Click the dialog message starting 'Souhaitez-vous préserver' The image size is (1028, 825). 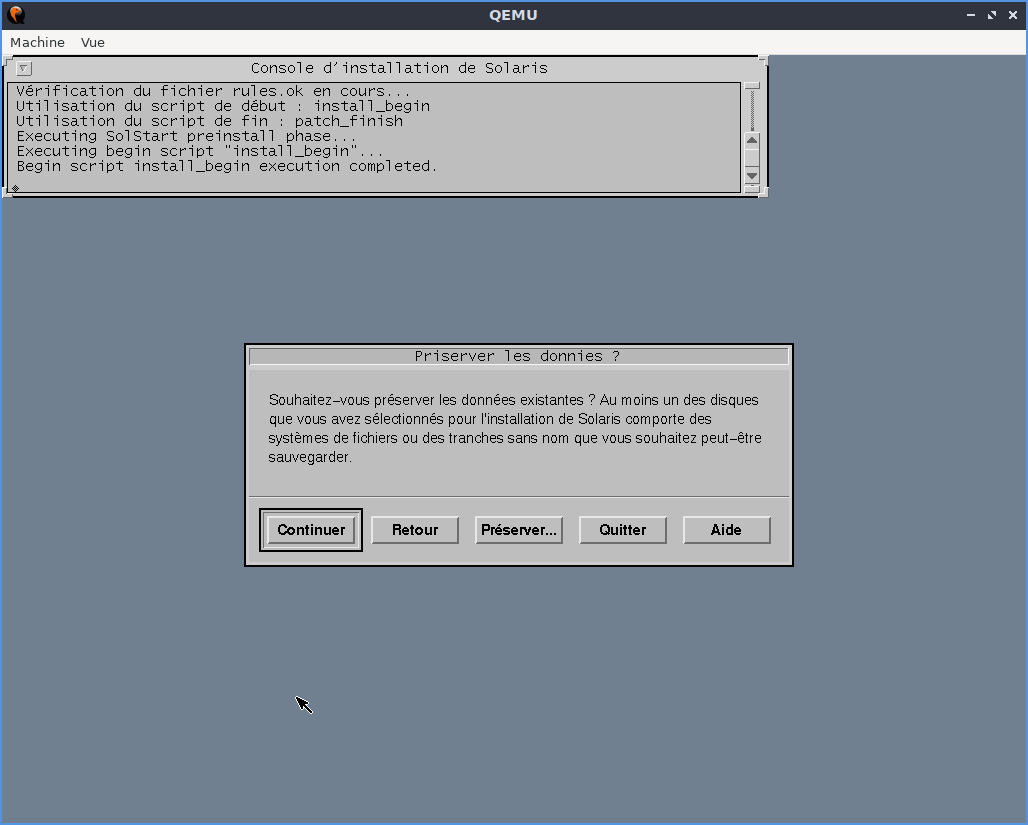pyautogui.click(x=515, y=428)
